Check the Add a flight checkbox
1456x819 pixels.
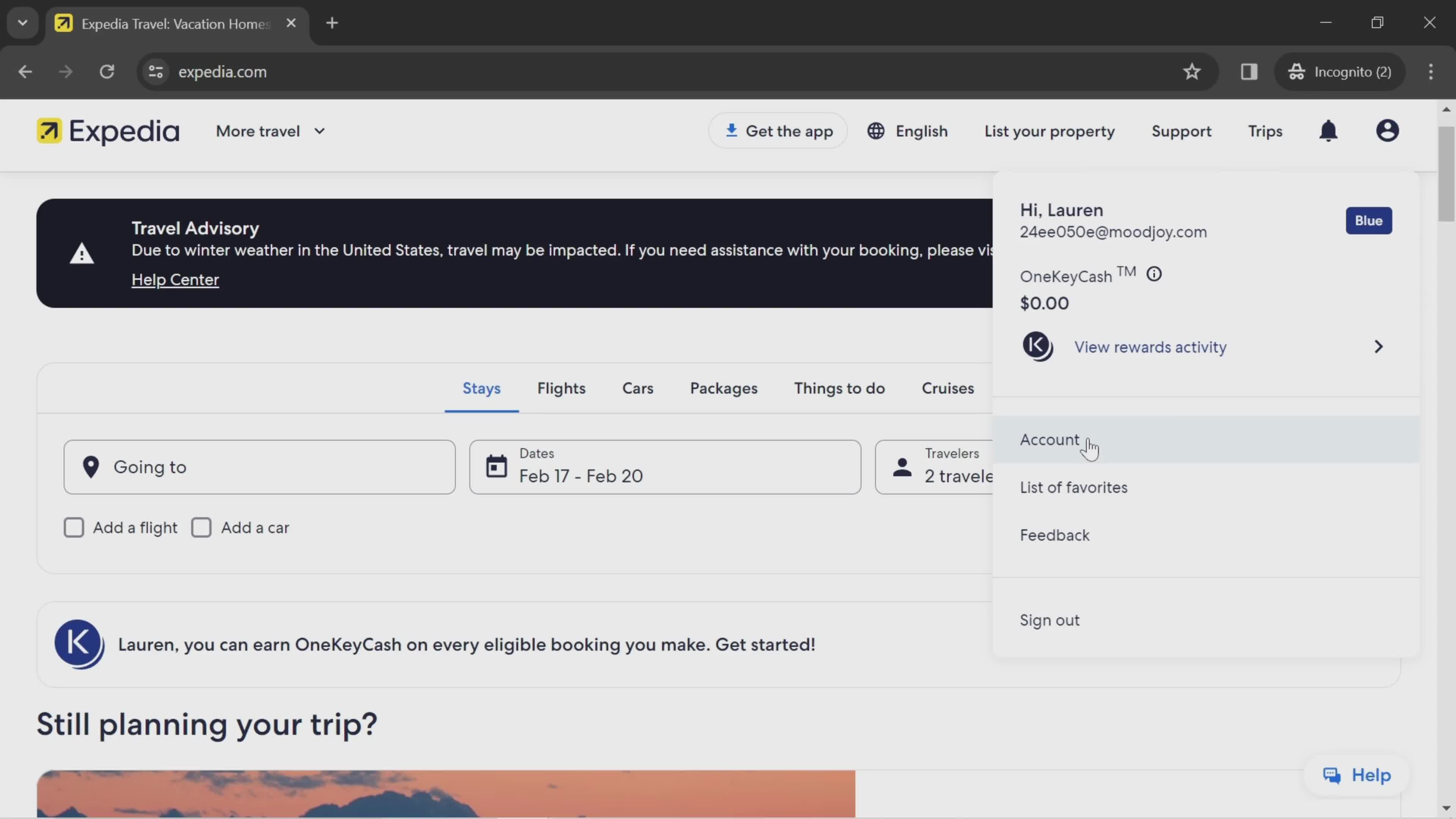(74, 527)
